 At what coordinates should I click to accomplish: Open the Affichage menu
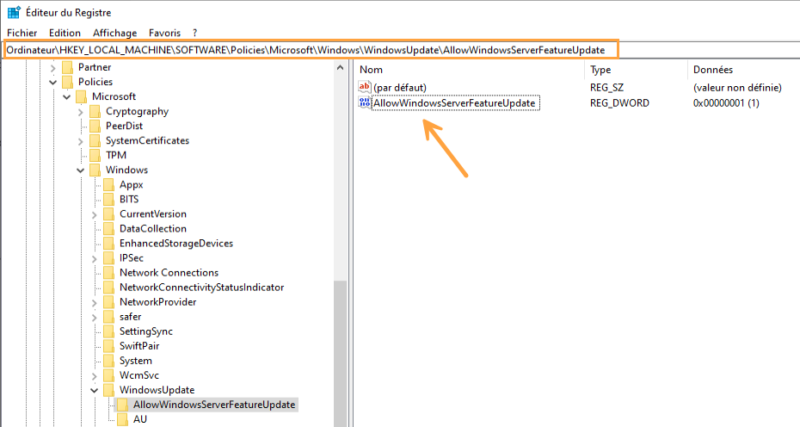click(x=115, y=33)
